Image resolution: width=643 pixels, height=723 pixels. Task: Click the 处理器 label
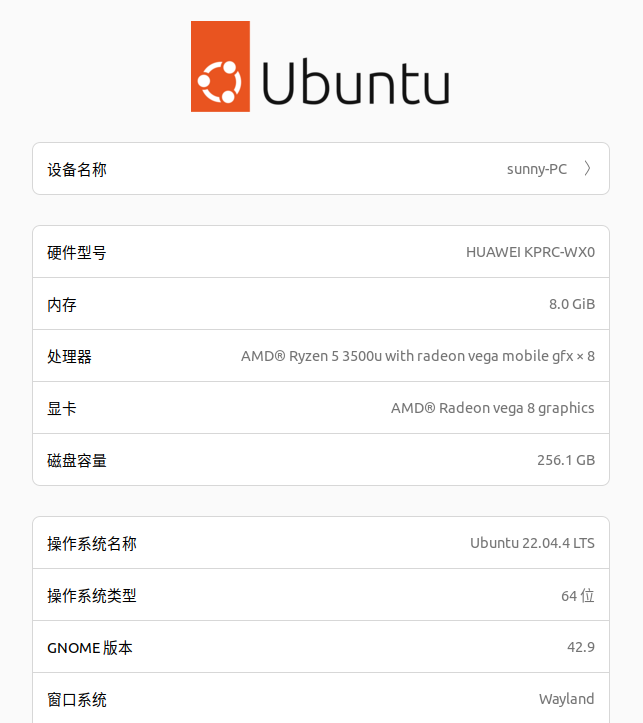pos(70,357)
